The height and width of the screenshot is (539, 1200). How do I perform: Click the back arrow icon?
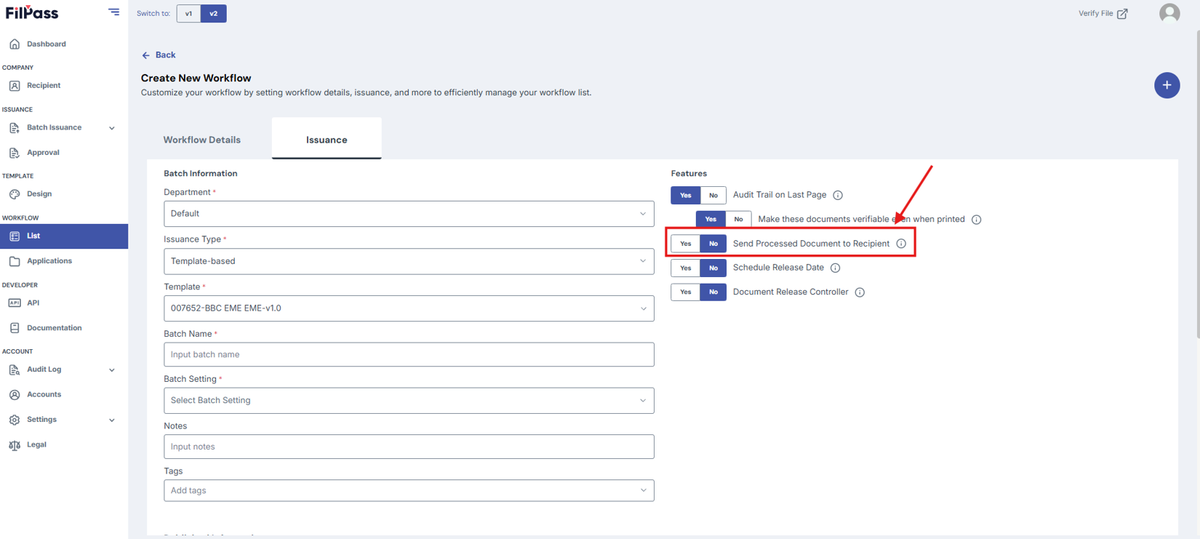coord(146,55)
